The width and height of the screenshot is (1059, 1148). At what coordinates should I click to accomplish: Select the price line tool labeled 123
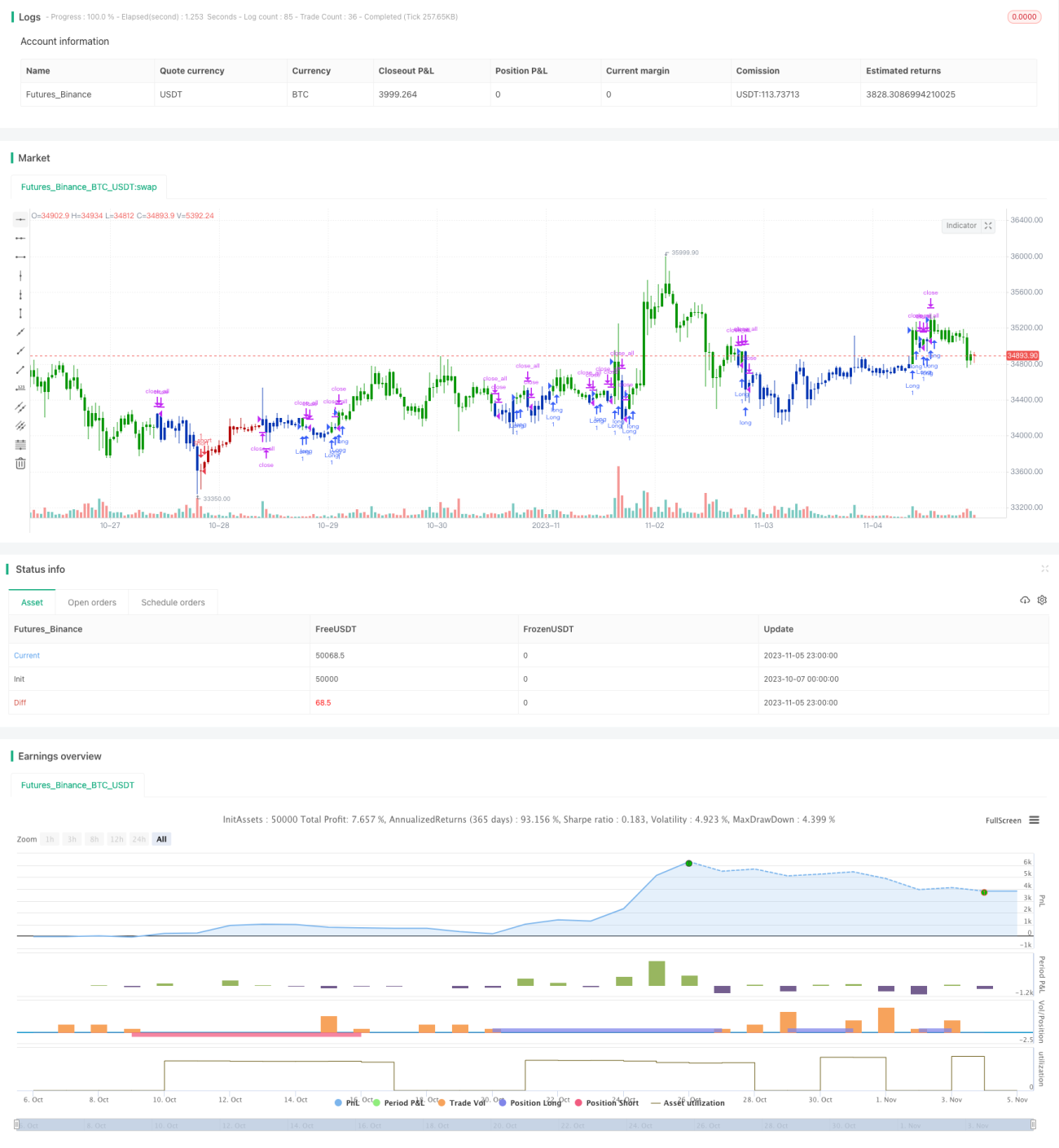[20, 388]
